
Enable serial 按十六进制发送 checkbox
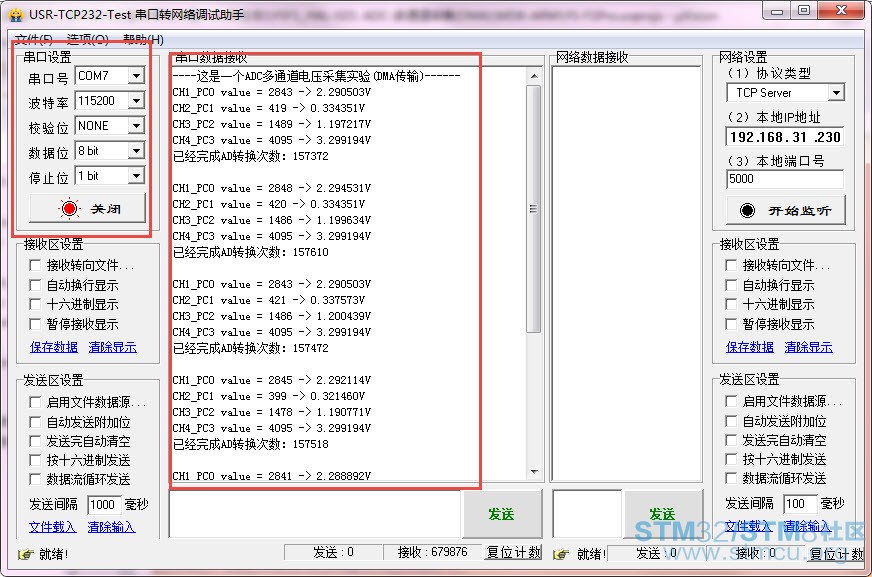click(35, 460)
